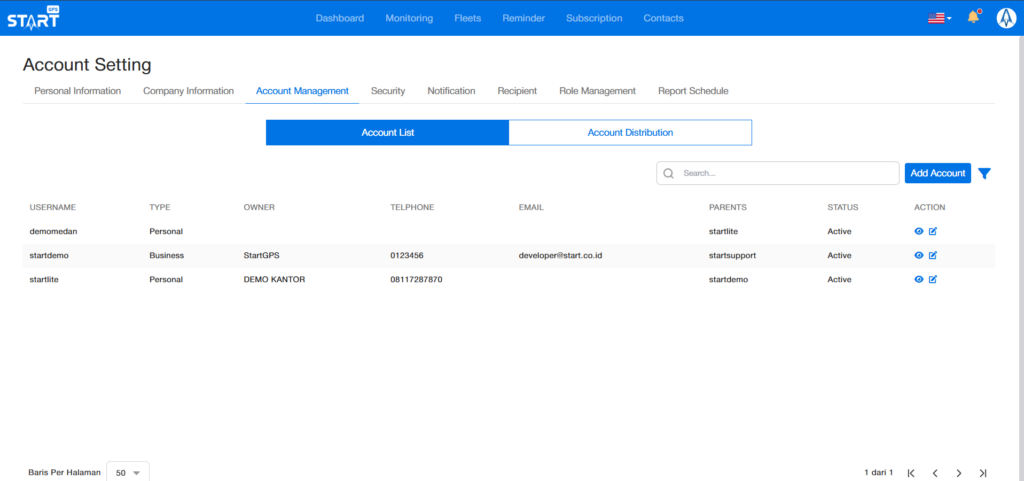Viewport: 1024px width, 481px height.
Task: Edit the startdemo account
Action: (933, 255)
